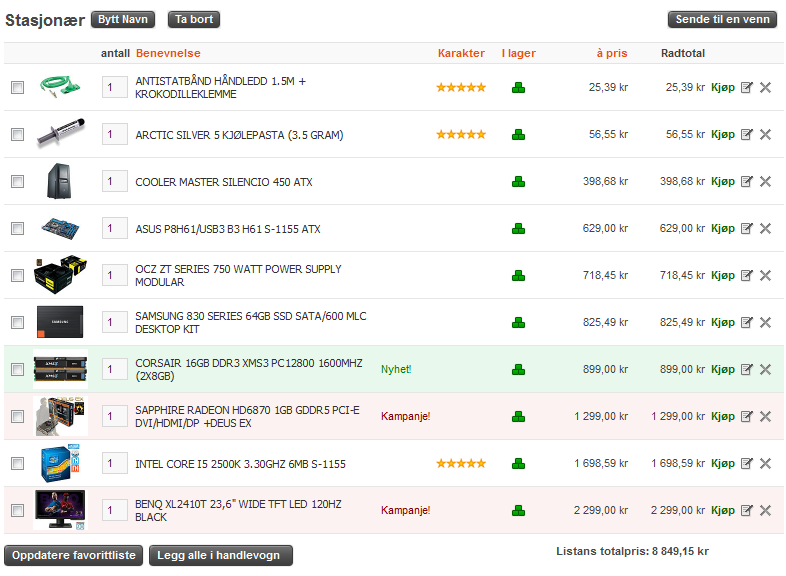
Task: Sort by I lager column header
Action: 518,53
